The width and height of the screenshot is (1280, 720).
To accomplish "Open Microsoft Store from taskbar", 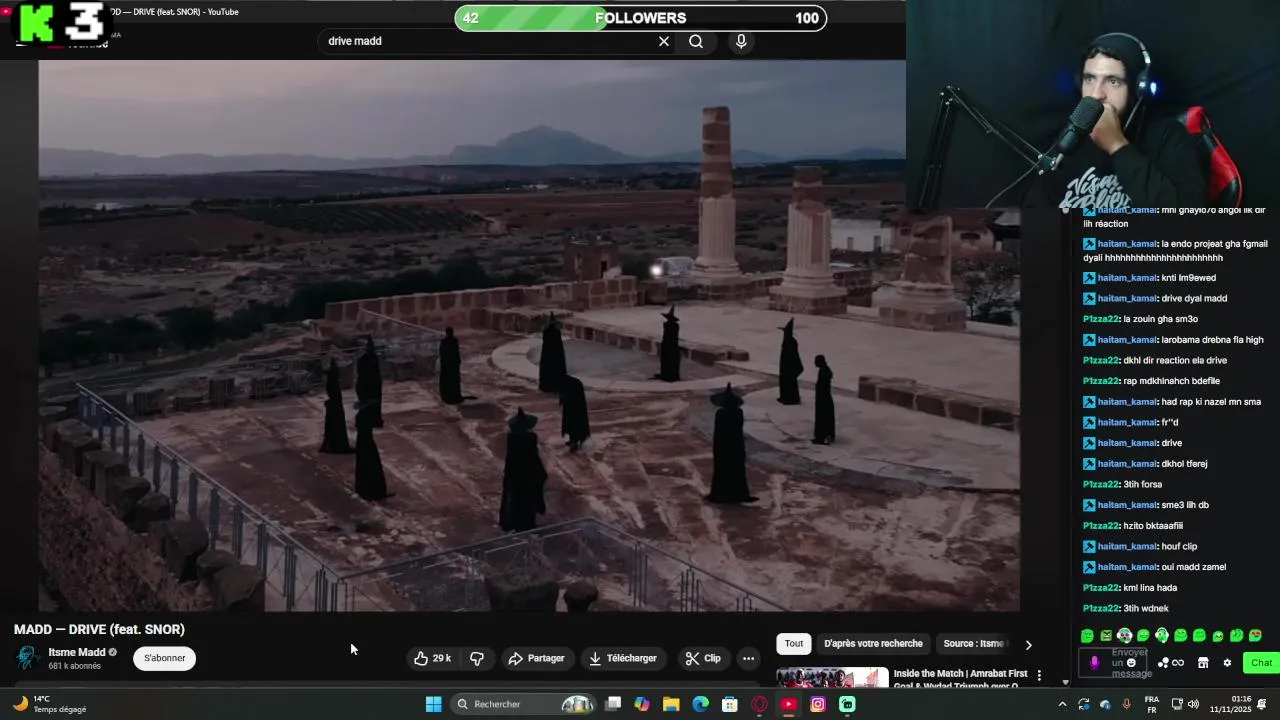I will tap(730, 704).
